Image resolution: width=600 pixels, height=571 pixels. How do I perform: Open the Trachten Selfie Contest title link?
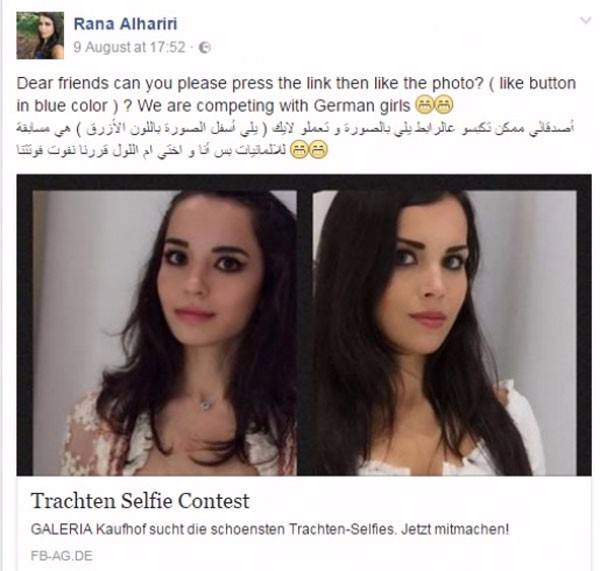[x=140, y=501]
